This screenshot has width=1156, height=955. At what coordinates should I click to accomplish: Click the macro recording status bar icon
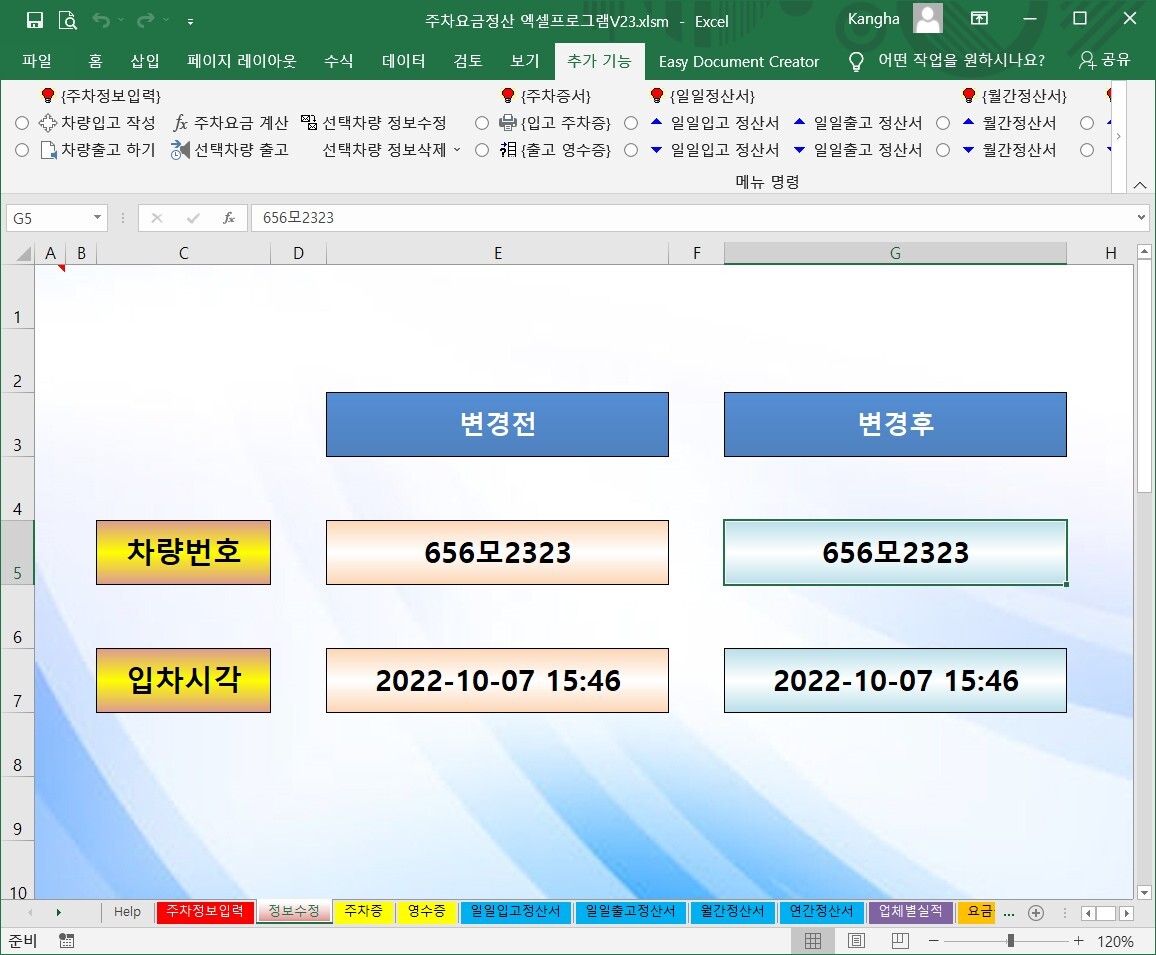[x=66, y=941]
